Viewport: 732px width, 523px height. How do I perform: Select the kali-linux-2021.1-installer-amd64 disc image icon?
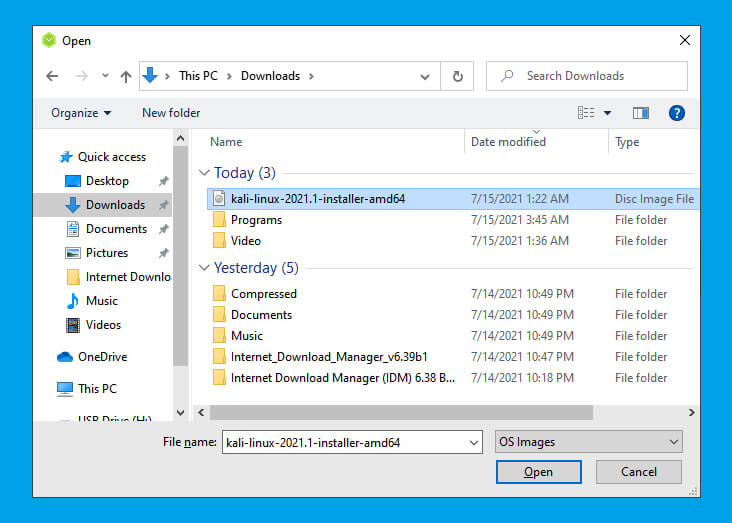tap(219, 198)
